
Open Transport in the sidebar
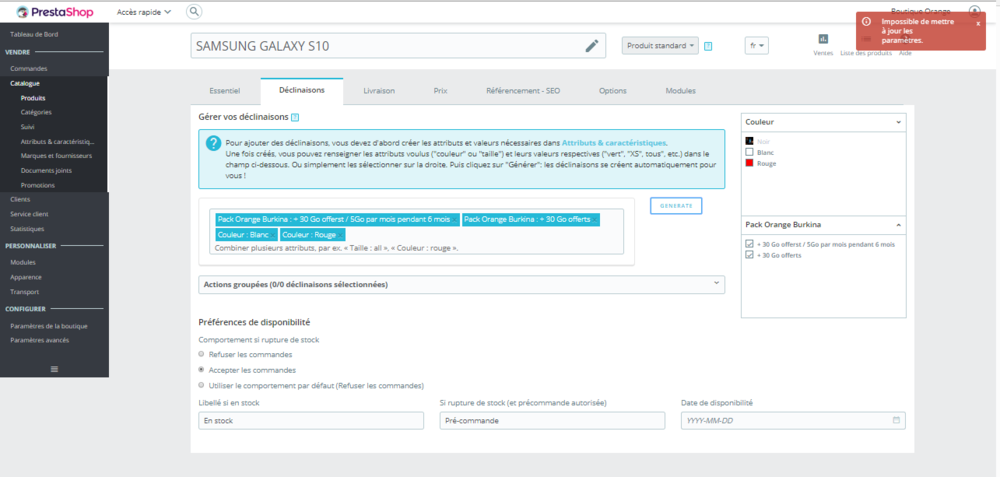pos(24,292)
